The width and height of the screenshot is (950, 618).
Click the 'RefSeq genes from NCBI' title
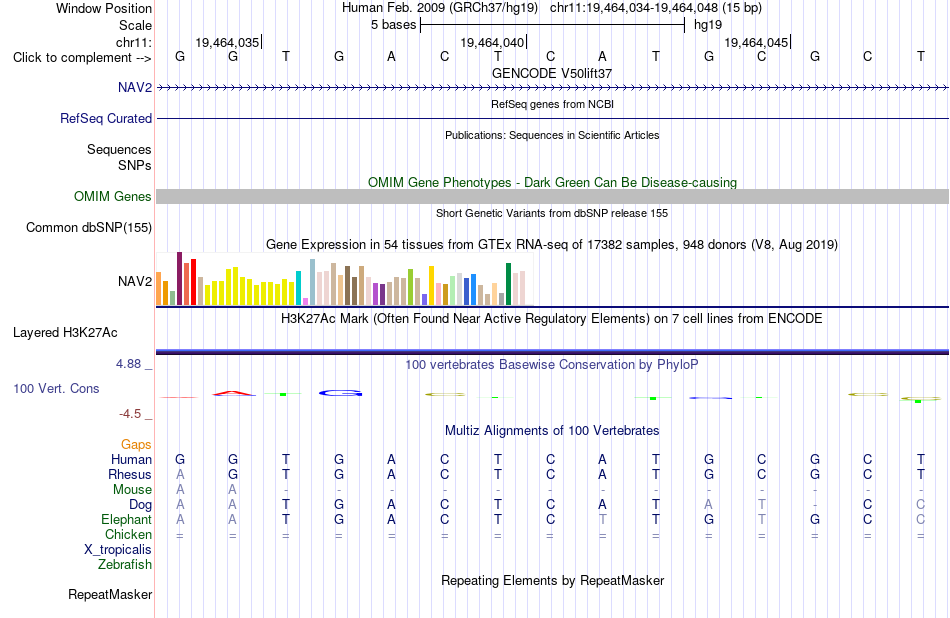[x=552, y=104]
